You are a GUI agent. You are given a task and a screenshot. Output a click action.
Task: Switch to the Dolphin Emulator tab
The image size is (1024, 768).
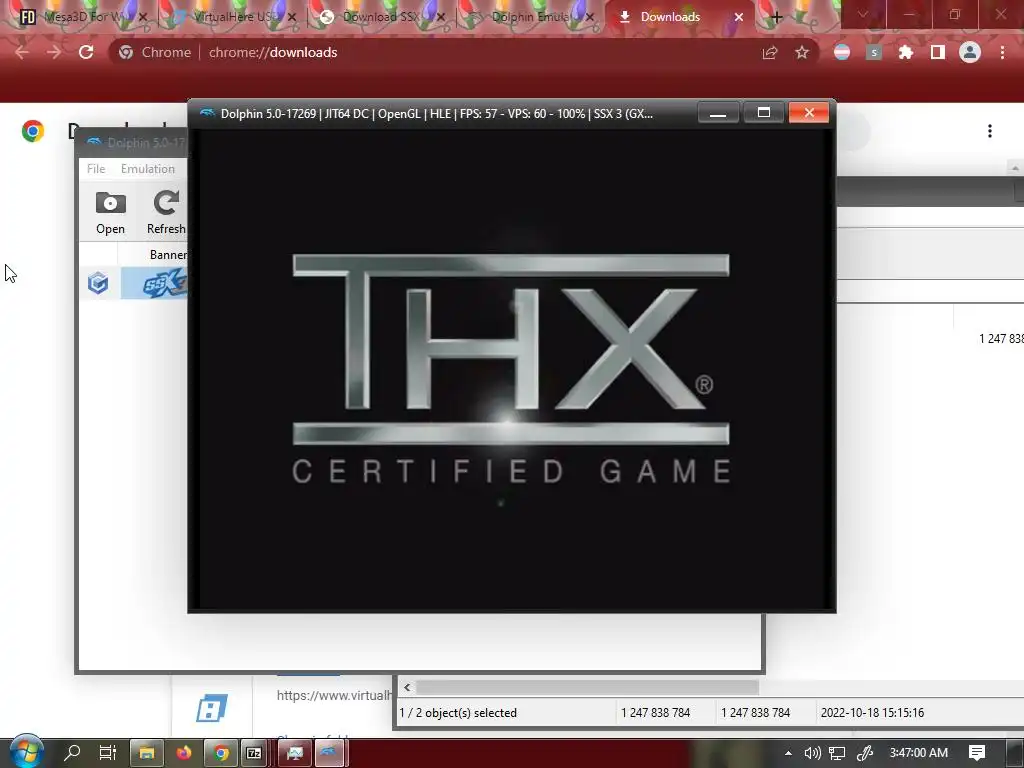(530, 17)
